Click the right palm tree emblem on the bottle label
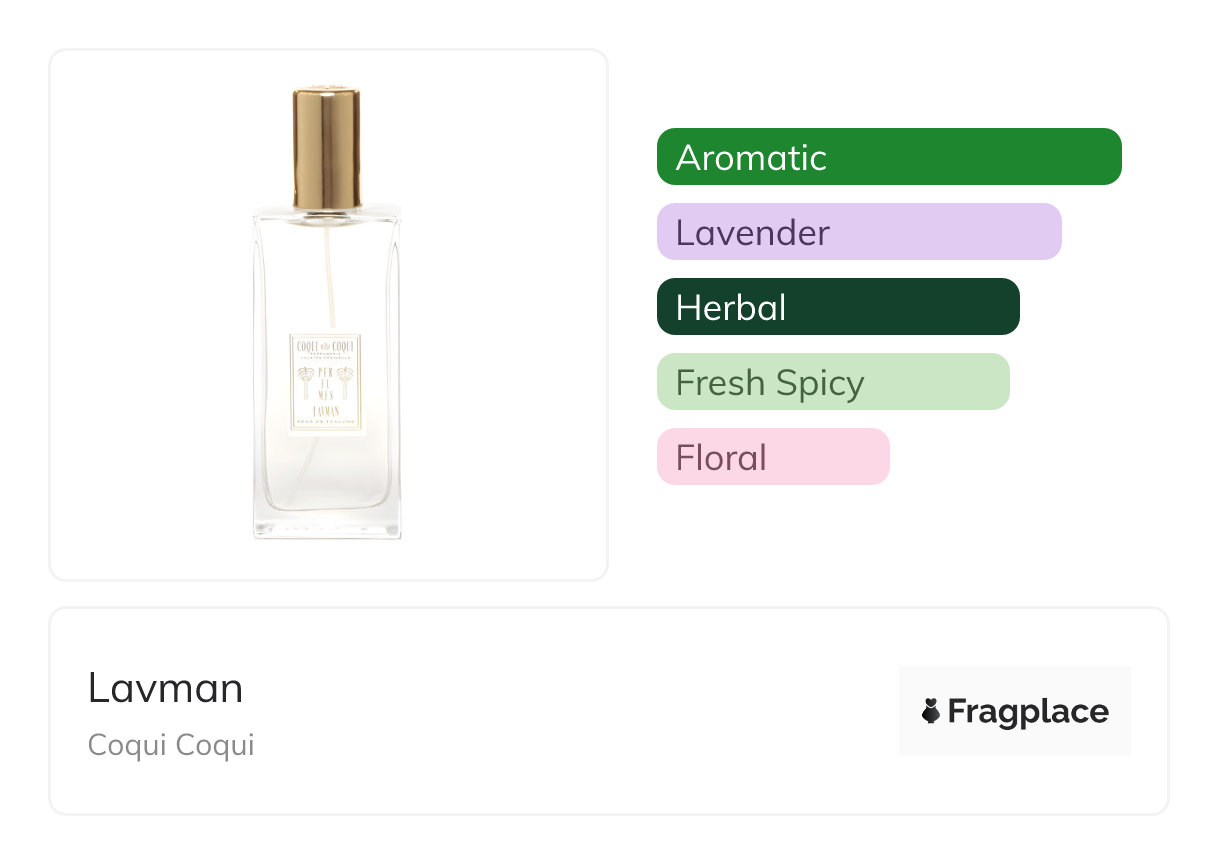Viewport: 1218px width, 864px height. tap(346, 380)
